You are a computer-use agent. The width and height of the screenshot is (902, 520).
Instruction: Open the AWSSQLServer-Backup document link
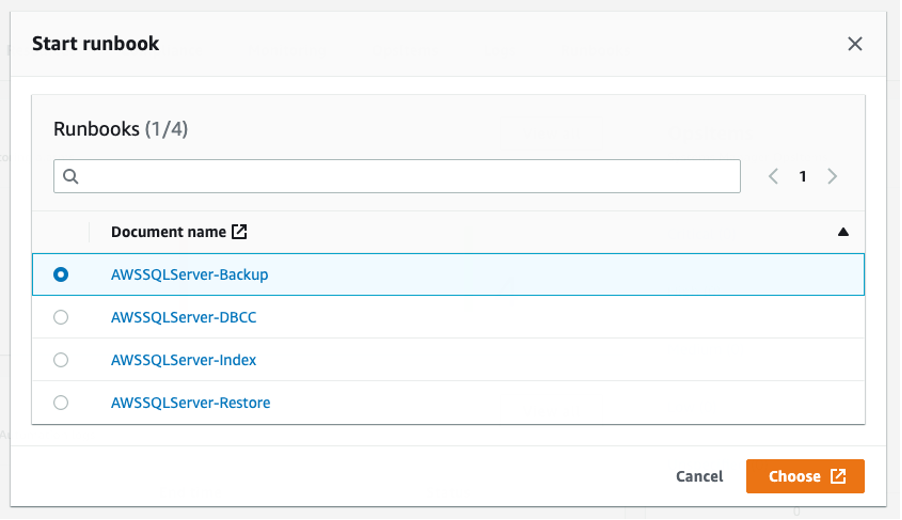point(189,274)
